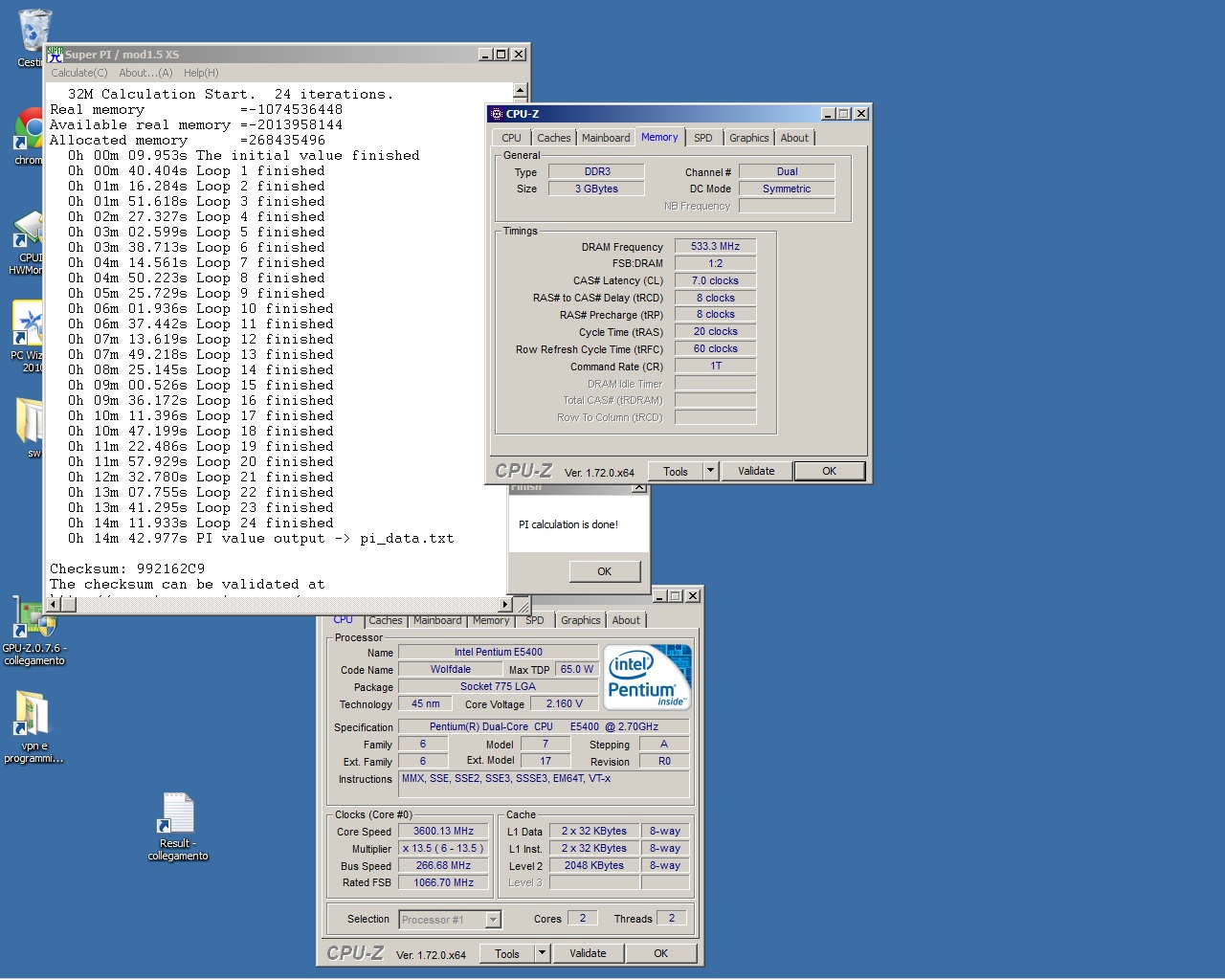Click Validate in lower CPU-Z window

point(588,953)
